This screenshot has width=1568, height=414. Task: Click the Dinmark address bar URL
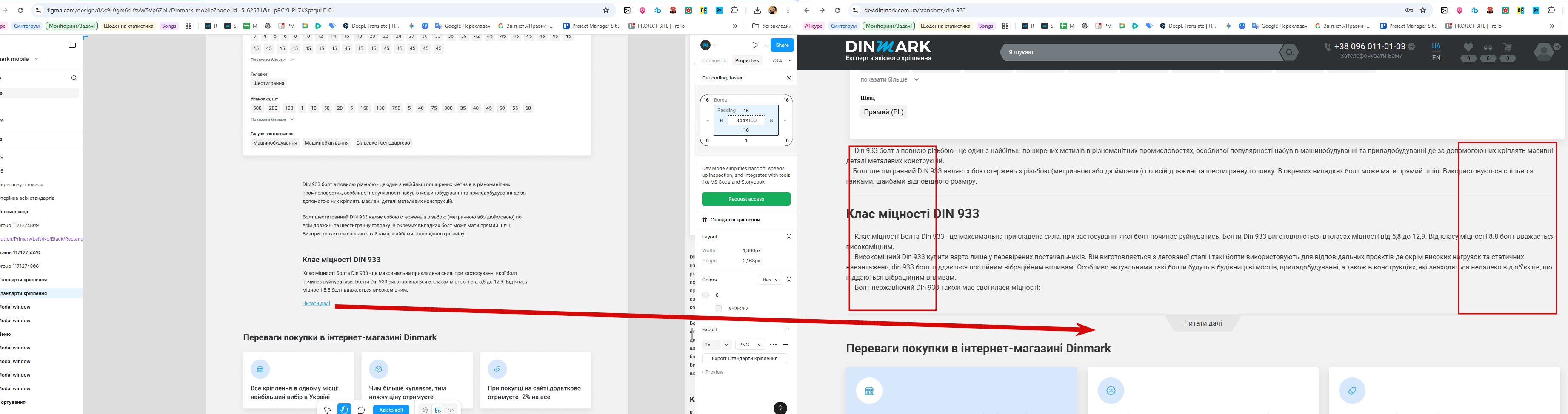(x=915, y=10)
